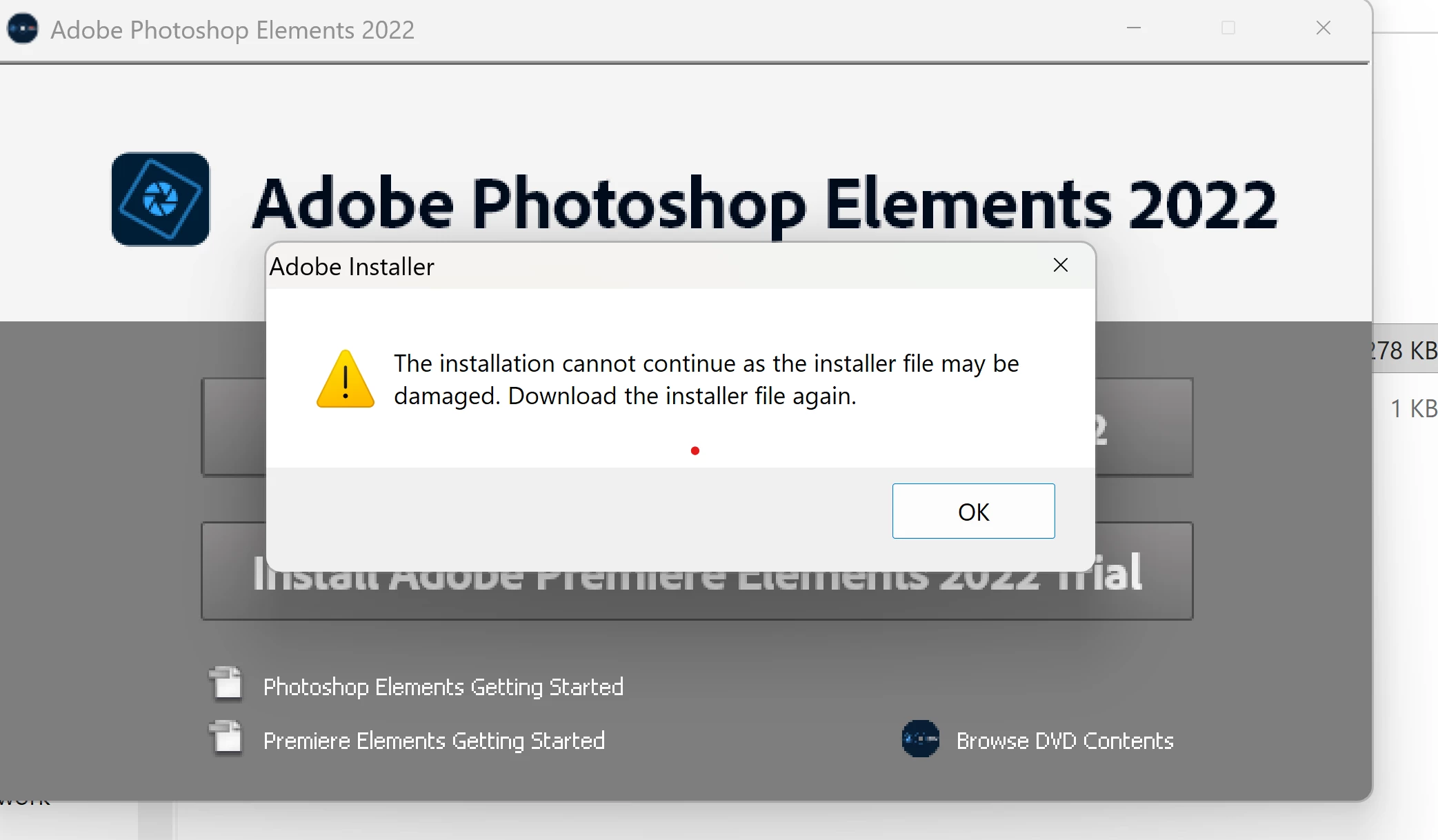Click Install Adobe Premiere Elements 2022 Trial
Screen dimensions: 1438x840
697,597
